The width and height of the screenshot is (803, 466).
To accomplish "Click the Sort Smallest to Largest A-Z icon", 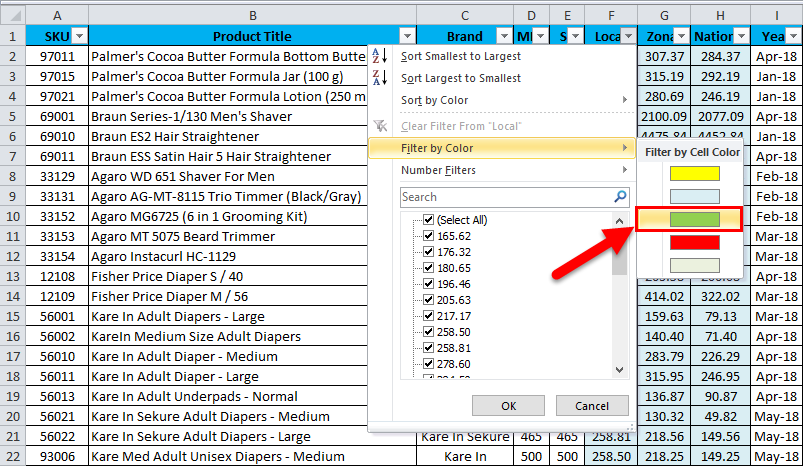I will pos(379,55).
